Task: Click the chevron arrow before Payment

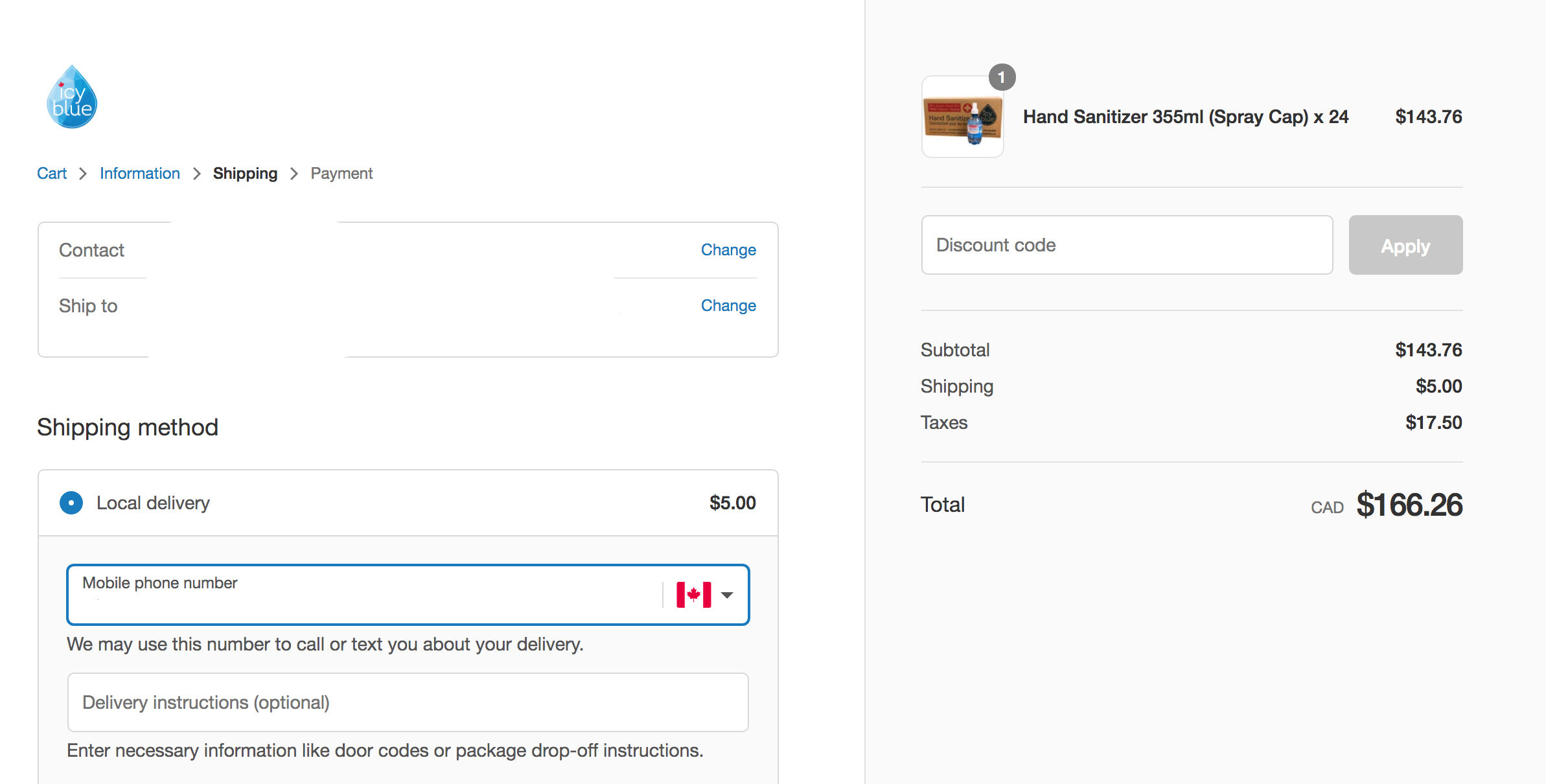Action: [294, 174]
